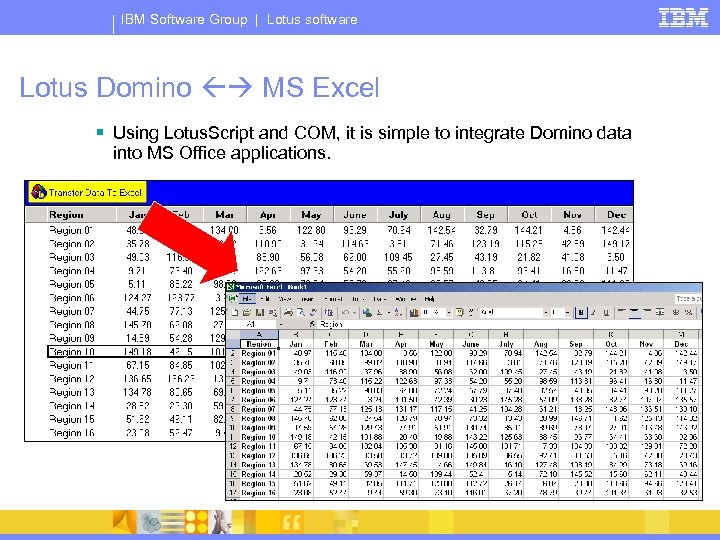Image resolution: width=720 pixels, height=540 pixels.
Task: Open the Excel View menu
Action: pyautogui.click(x=285, y=299)
